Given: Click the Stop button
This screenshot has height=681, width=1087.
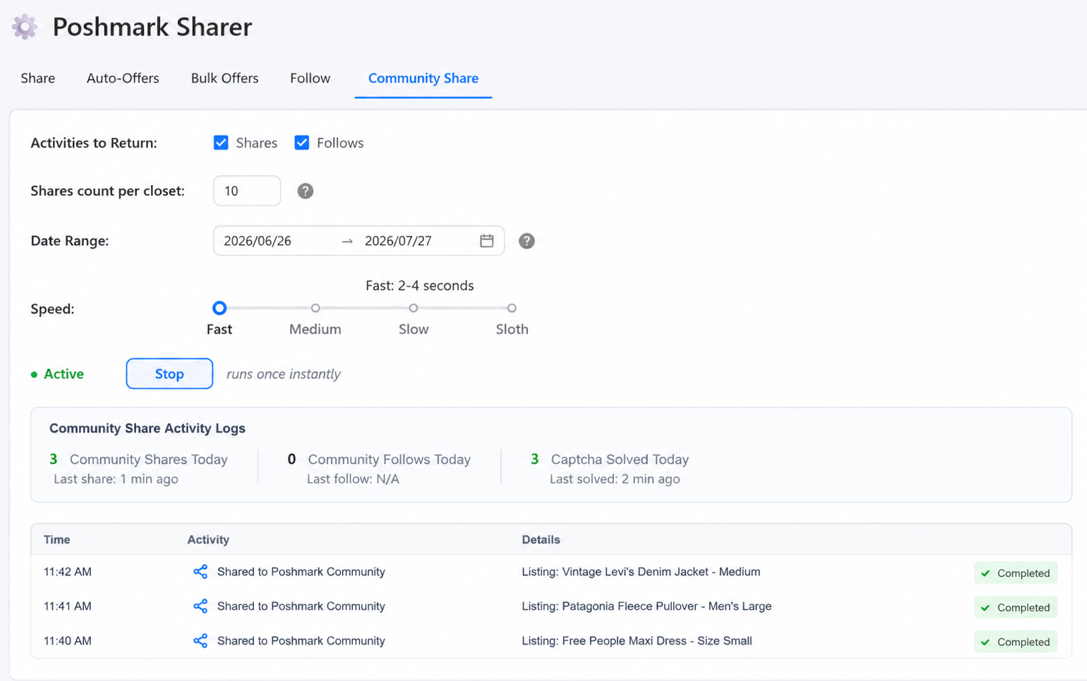Looking at the screenshot, I should coord(169,374).
